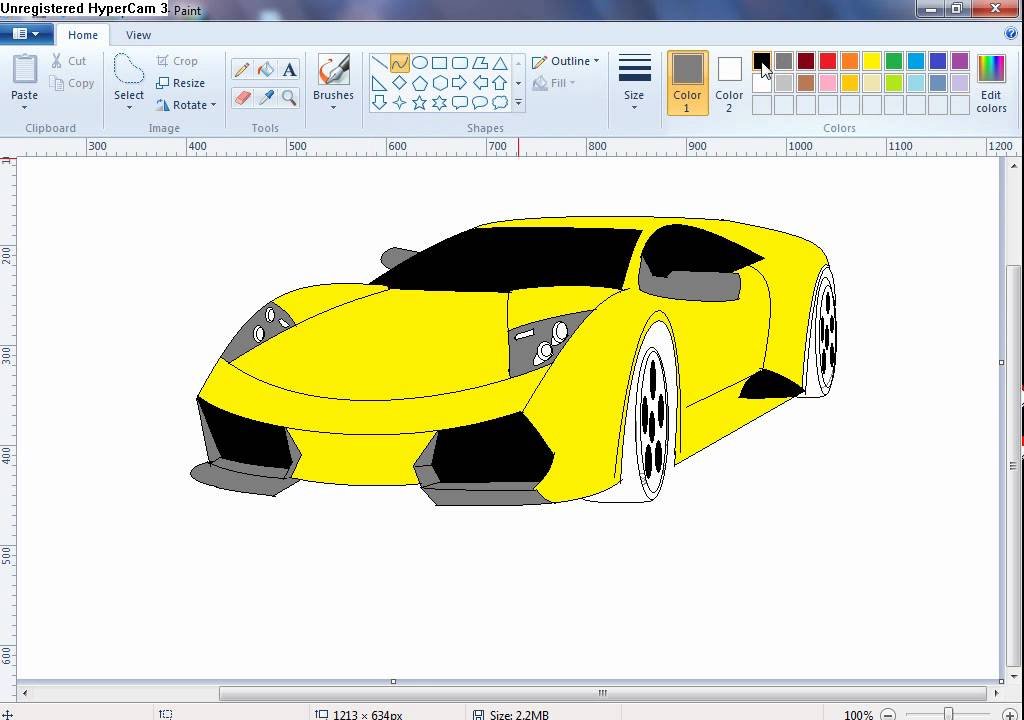
Task: Click the Paint Help icon
Action: click(1011, 33)
